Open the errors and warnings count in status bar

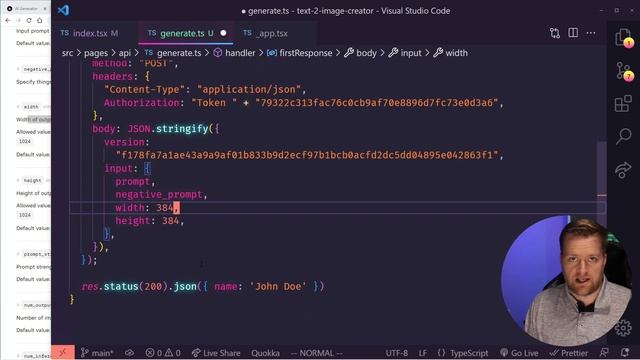pyautogui.click(x=163, y=353)
